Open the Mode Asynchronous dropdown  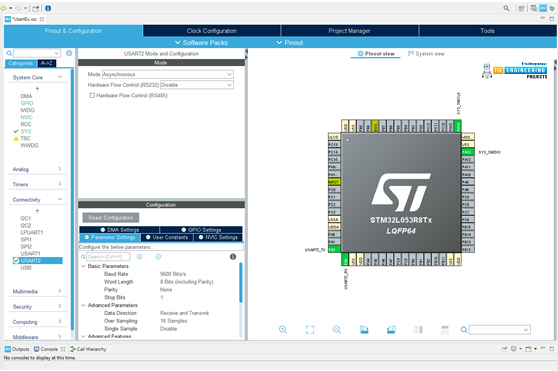(168, 74)
